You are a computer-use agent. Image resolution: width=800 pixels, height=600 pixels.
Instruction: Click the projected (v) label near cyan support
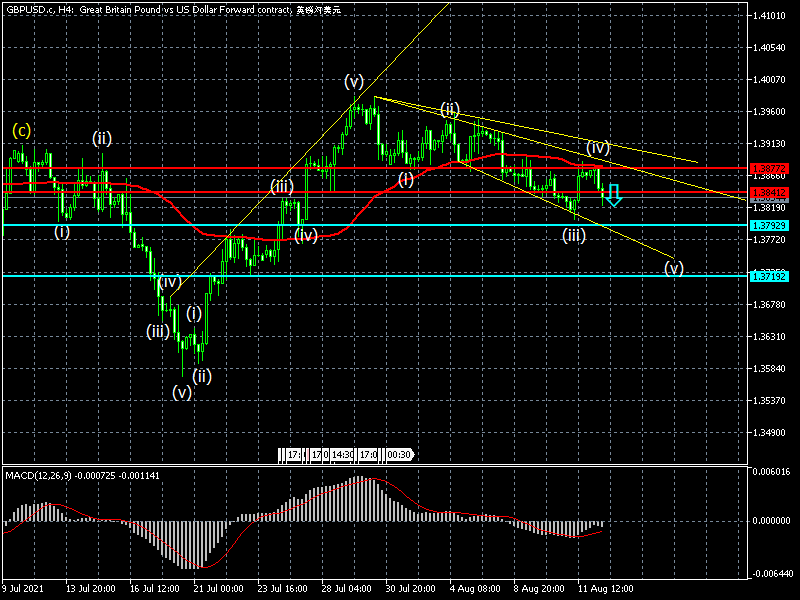pos(674,267)
